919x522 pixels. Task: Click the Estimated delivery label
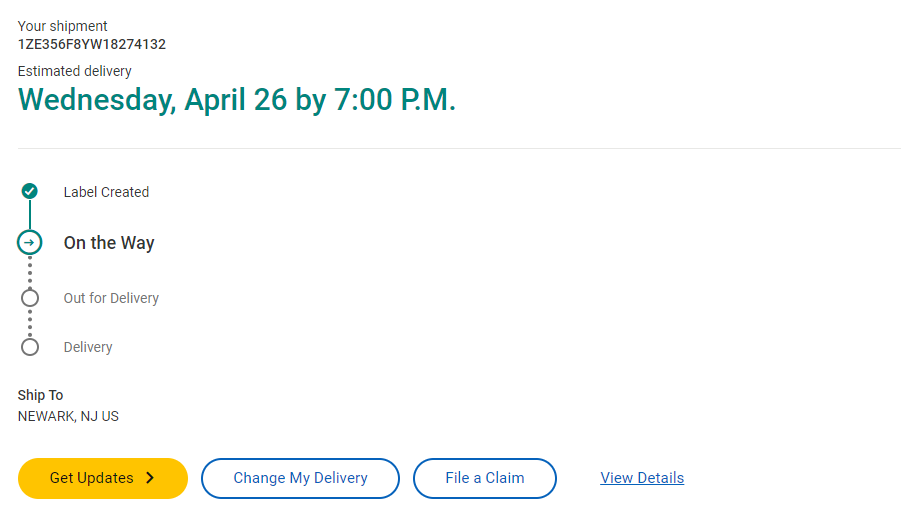(x=75, y=71)
